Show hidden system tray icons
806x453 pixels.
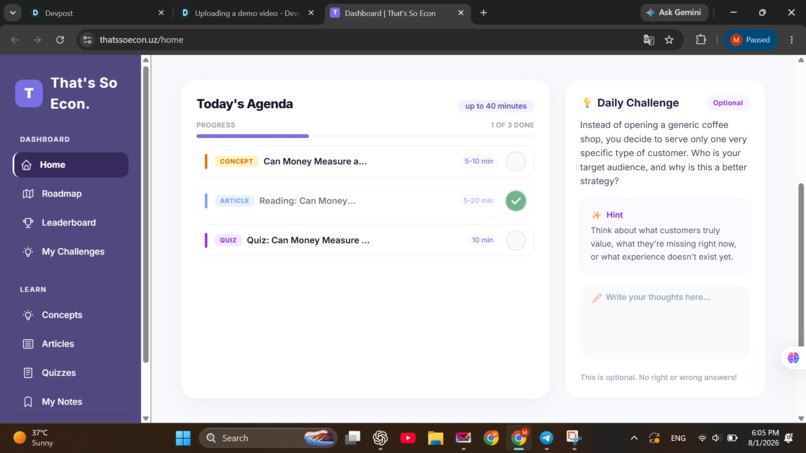click(x=634, y=438)
